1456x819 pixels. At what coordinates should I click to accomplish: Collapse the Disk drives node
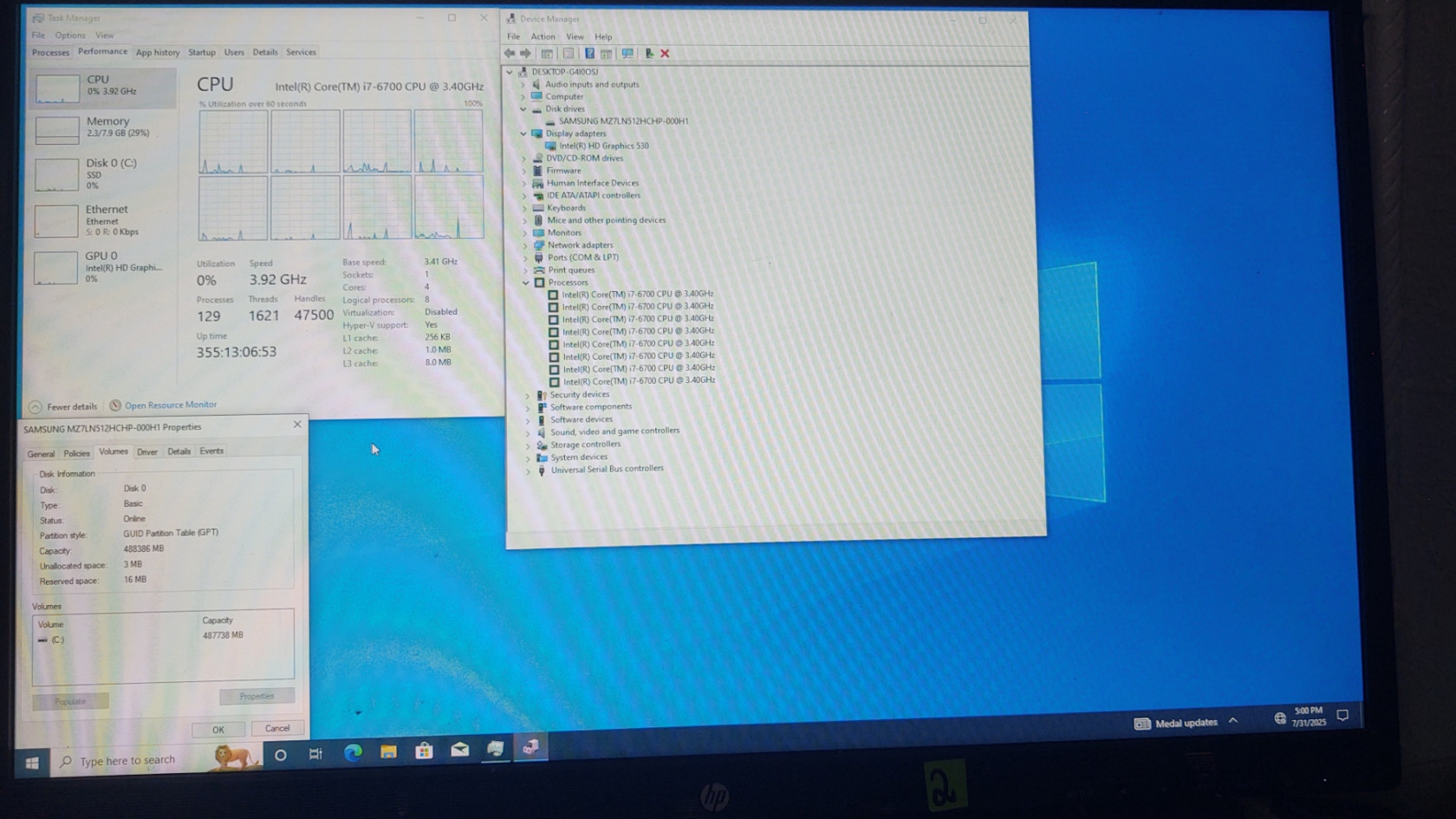click(x=523, y=109)
